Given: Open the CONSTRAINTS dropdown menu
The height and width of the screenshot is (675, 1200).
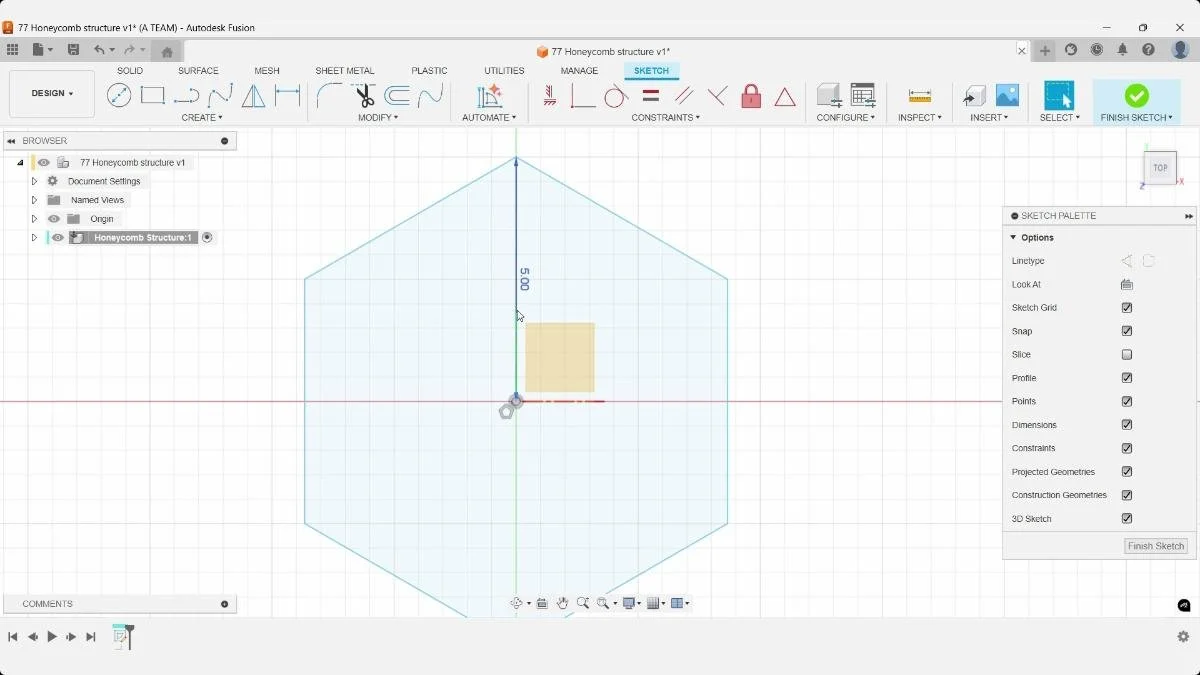Looking at the screenshot, I should pos(665,118).
